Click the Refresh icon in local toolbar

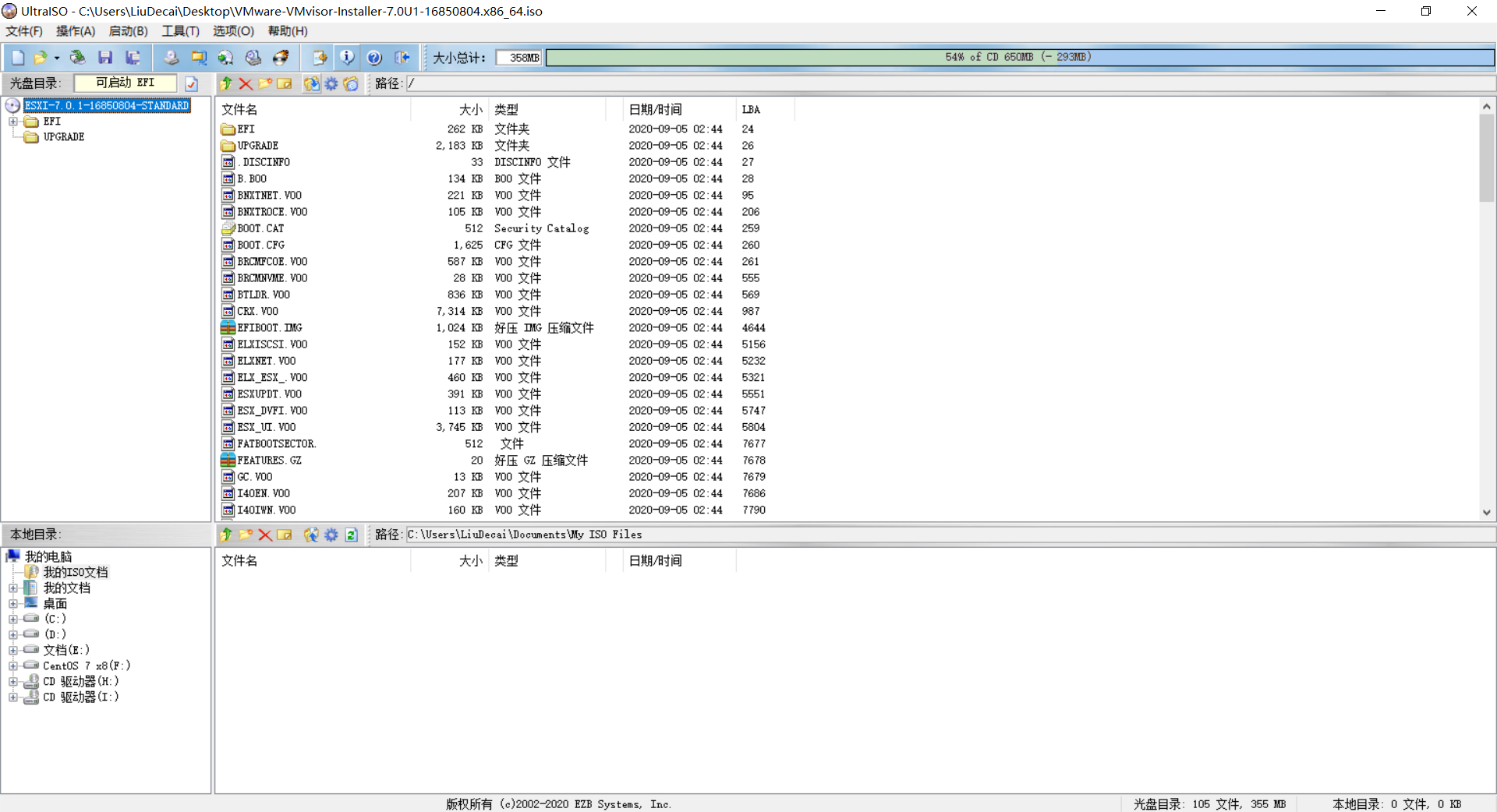coord(351,535)
